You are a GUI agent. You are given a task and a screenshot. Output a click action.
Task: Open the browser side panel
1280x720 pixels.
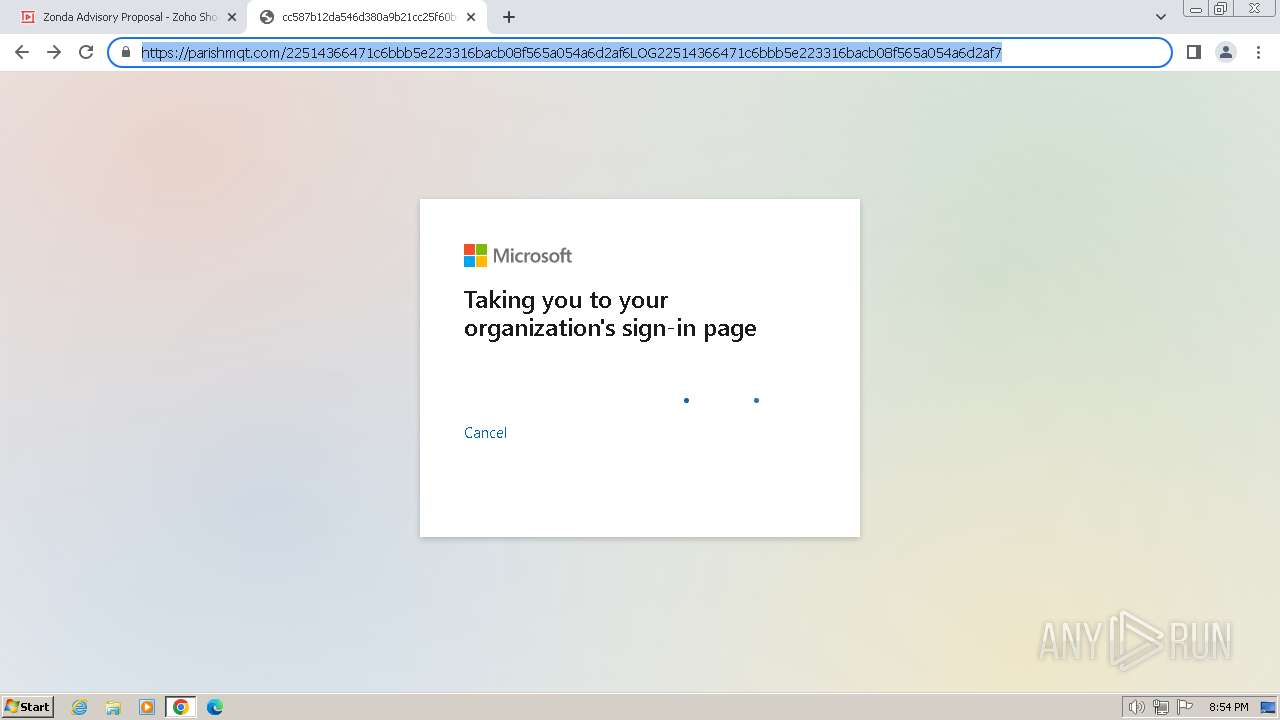(x=1193, y=52)
